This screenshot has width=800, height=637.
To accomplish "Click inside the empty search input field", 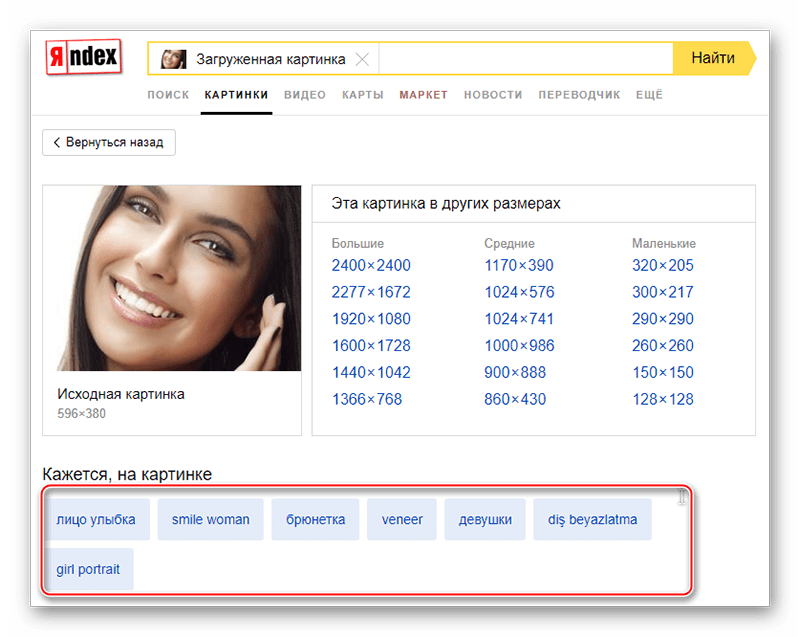I will [x=526, y=59].
